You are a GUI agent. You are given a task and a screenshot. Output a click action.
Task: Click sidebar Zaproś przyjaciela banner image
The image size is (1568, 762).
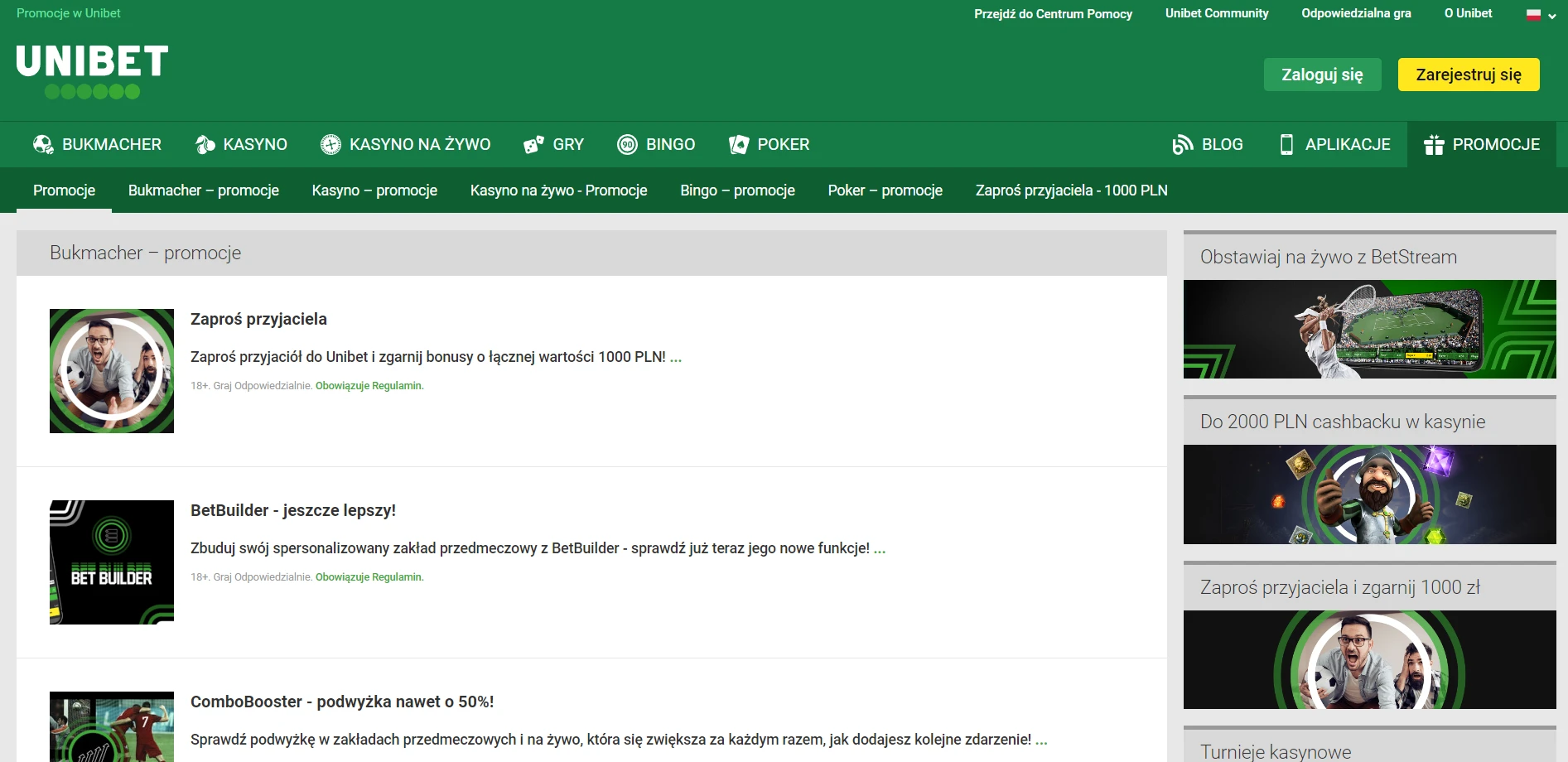(x=1370, y=660)
